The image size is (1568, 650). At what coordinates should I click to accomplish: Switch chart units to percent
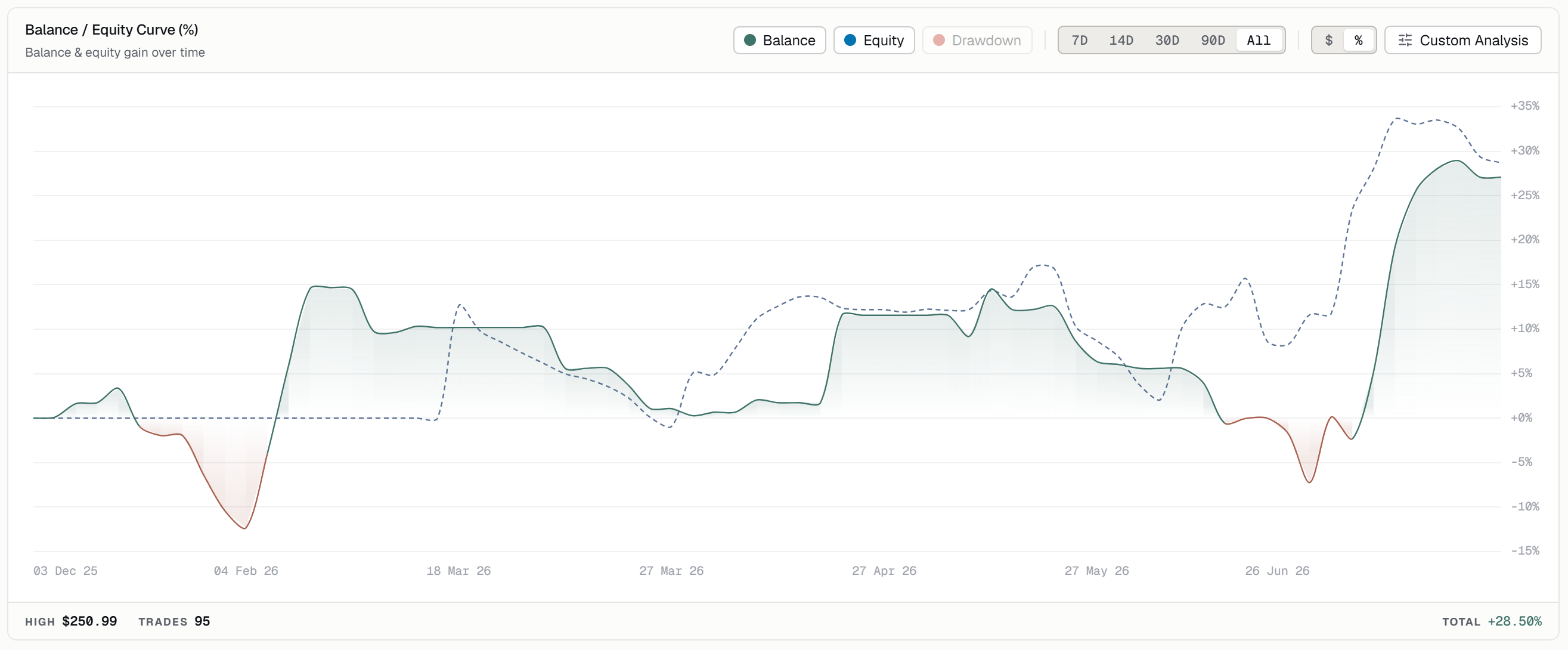point(1359,40)
